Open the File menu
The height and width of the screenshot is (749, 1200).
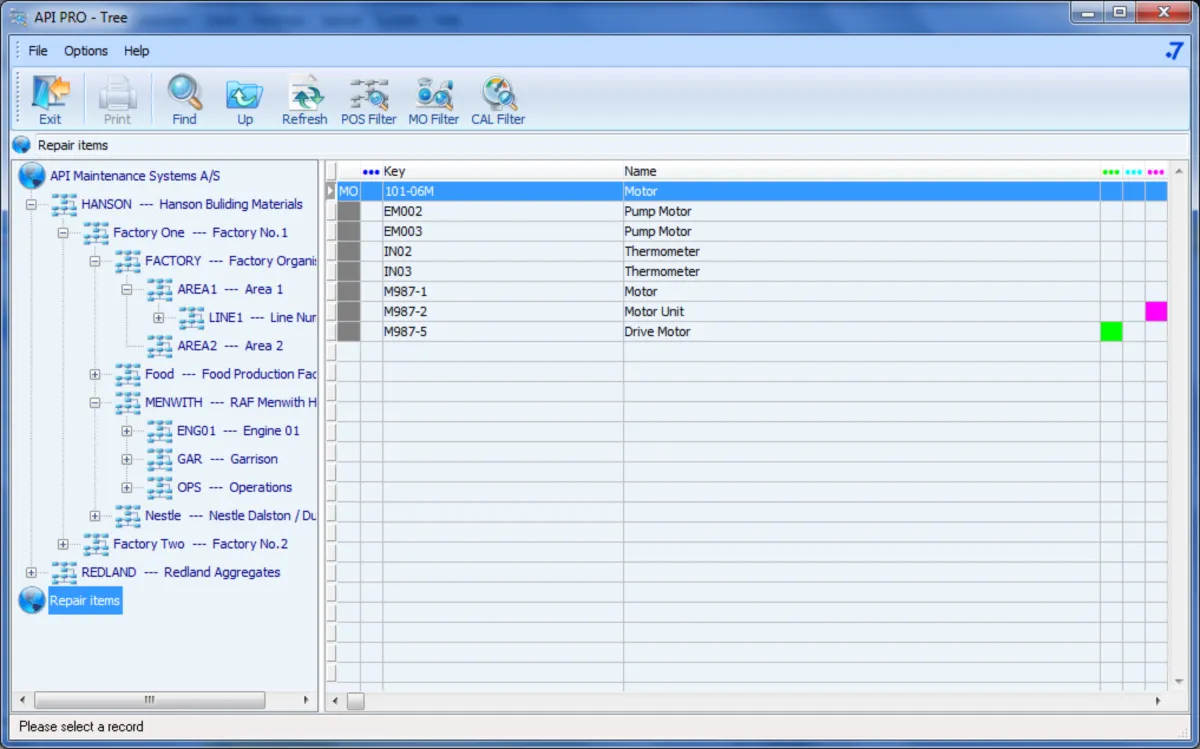(x=38, y=51)
